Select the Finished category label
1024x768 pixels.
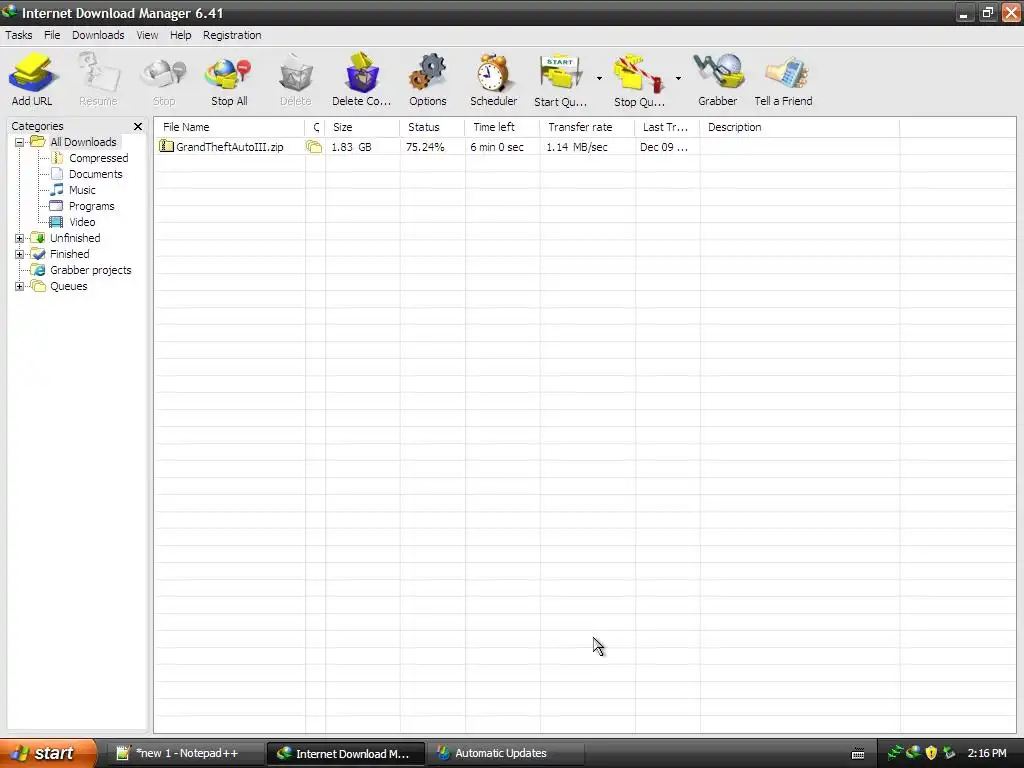(x=70, y=254)
